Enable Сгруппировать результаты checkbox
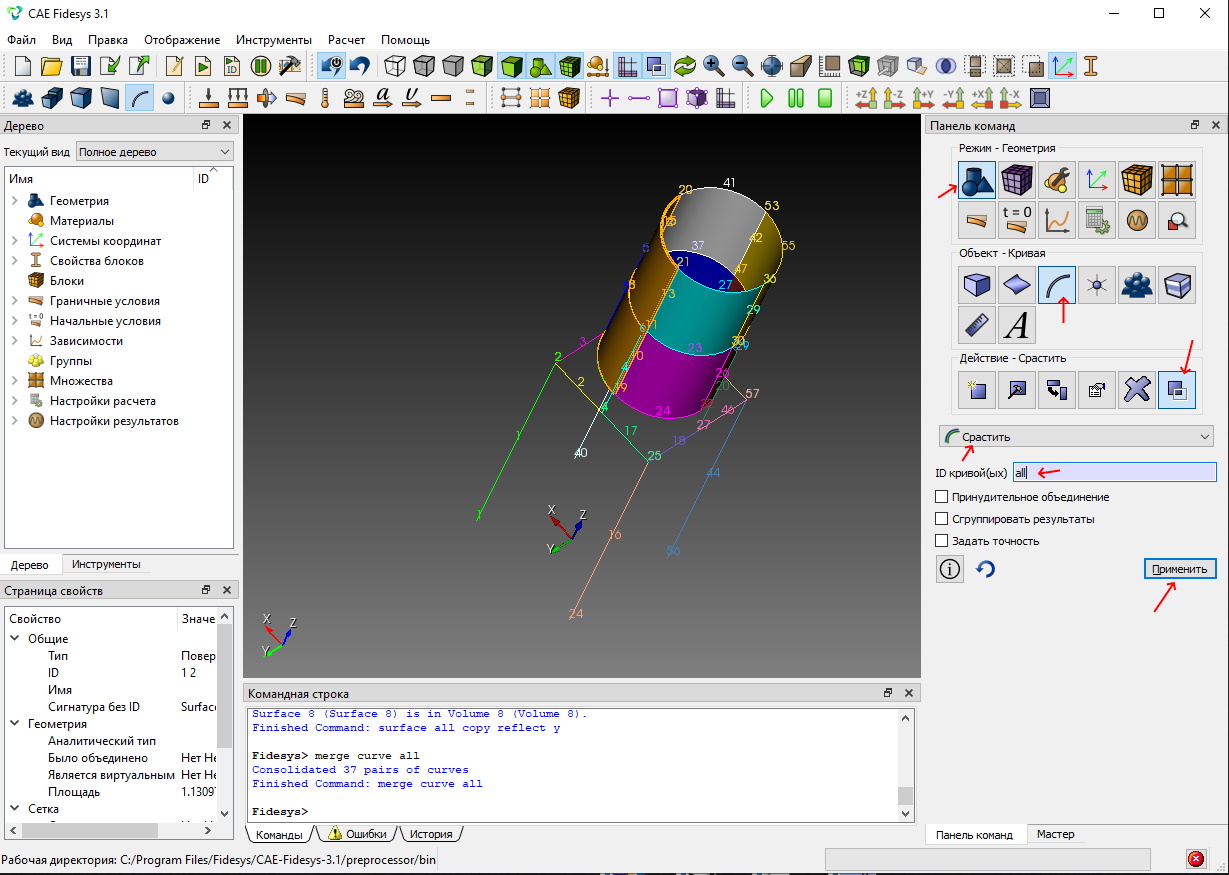Image resolution: width=1229 pixels, height=875 pixels. [x=941, y=519]
